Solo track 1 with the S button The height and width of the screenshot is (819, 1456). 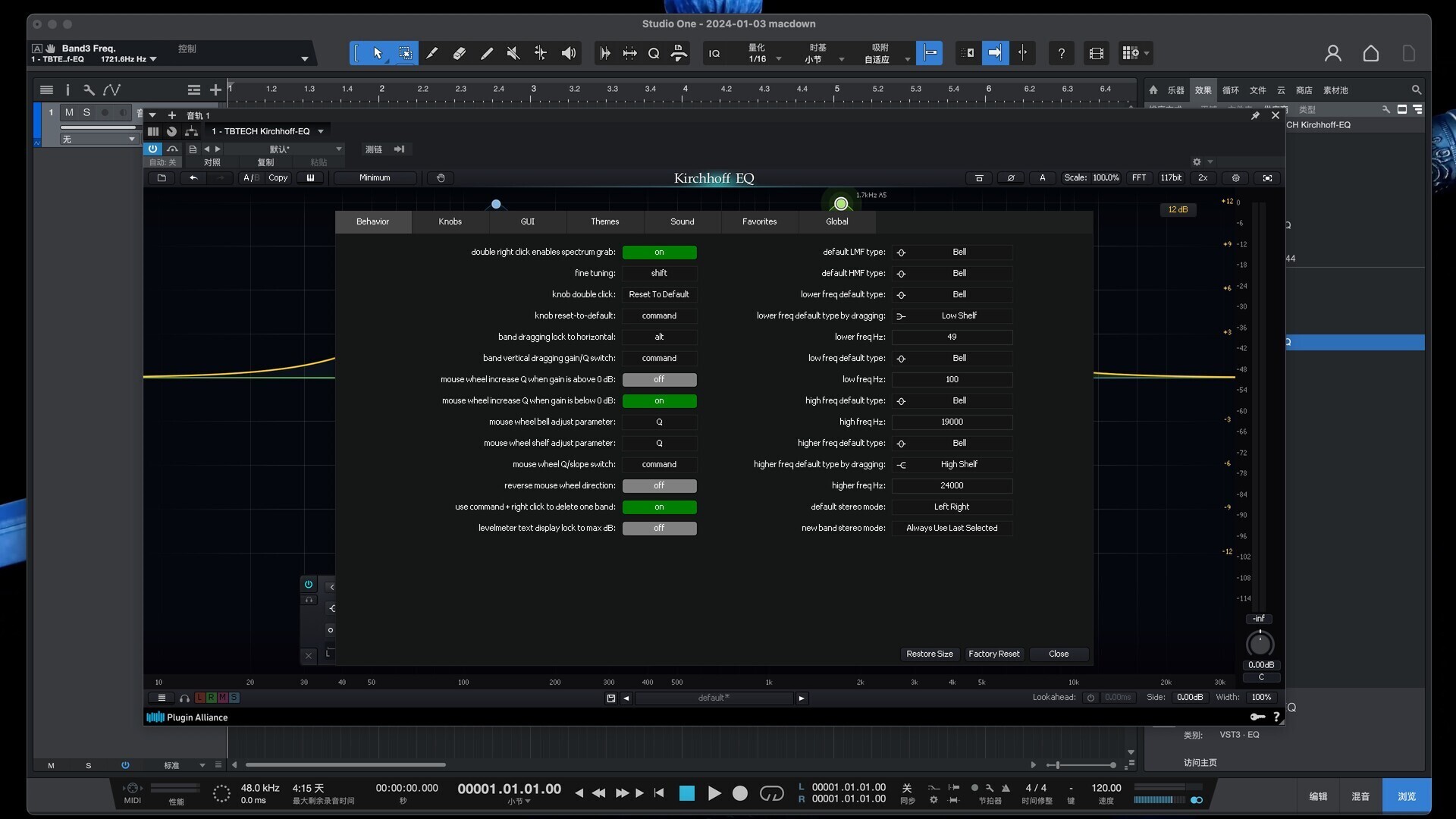click(86, 112)
